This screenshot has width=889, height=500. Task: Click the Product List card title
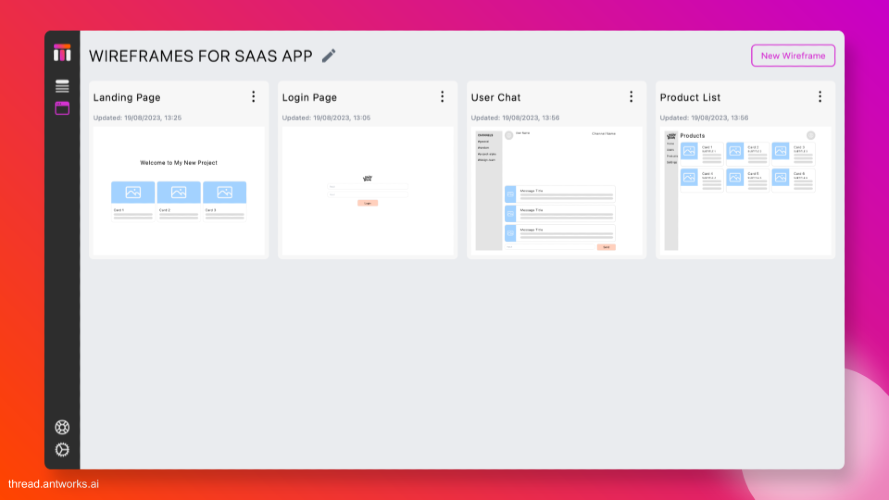690,98
